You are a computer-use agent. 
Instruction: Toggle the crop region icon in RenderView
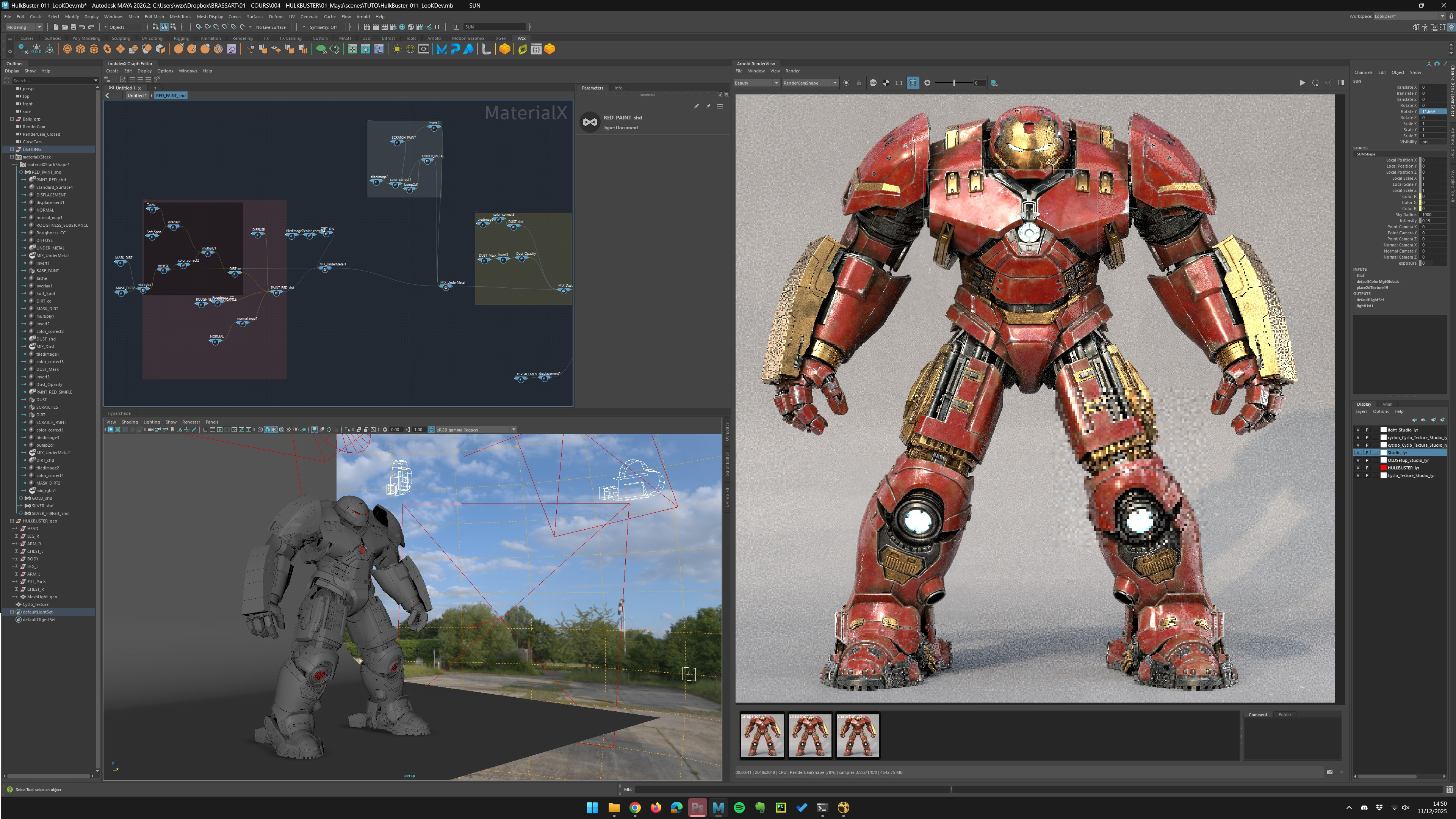(x=913, y=83)
